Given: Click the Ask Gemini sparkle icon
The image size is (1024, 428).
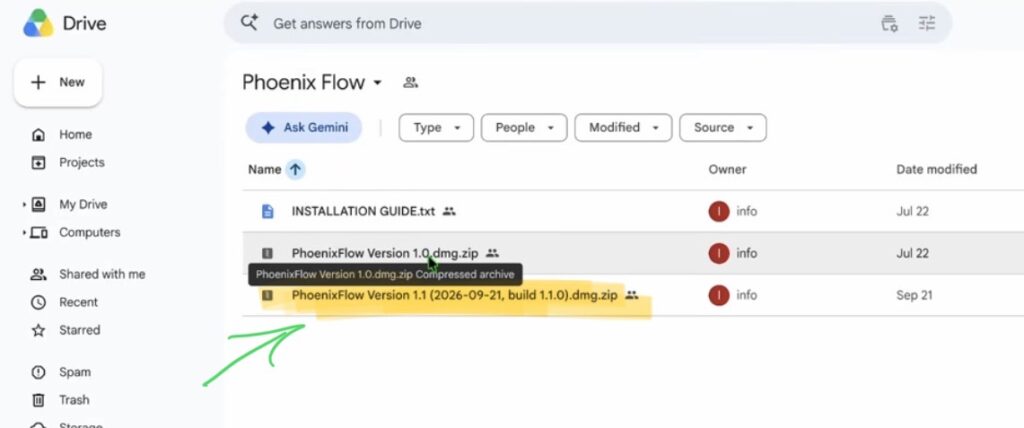Looking at the screenshot, I should (x=268, y=127).
